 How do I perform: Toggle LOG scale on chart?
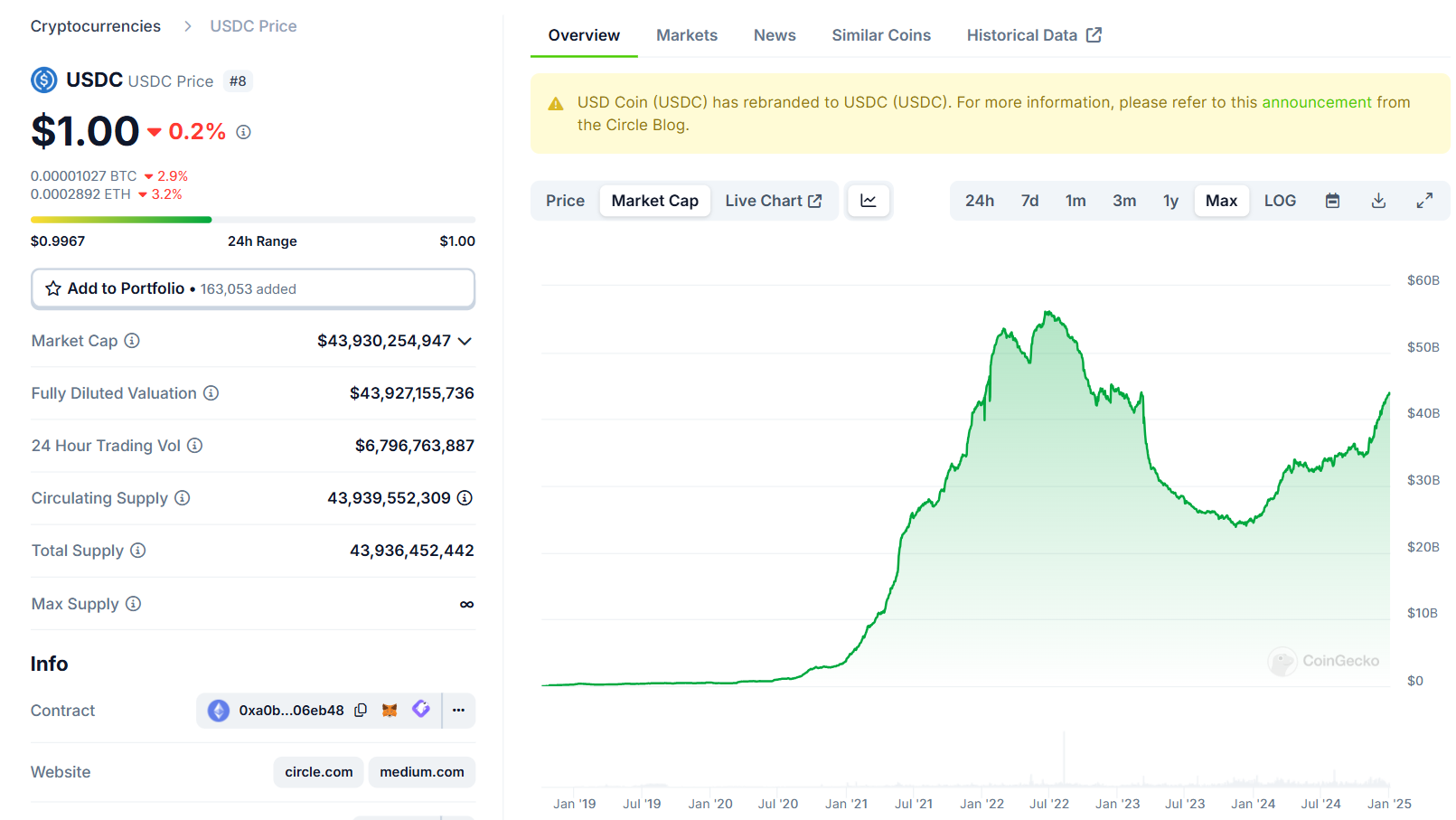click(1280, 201)
